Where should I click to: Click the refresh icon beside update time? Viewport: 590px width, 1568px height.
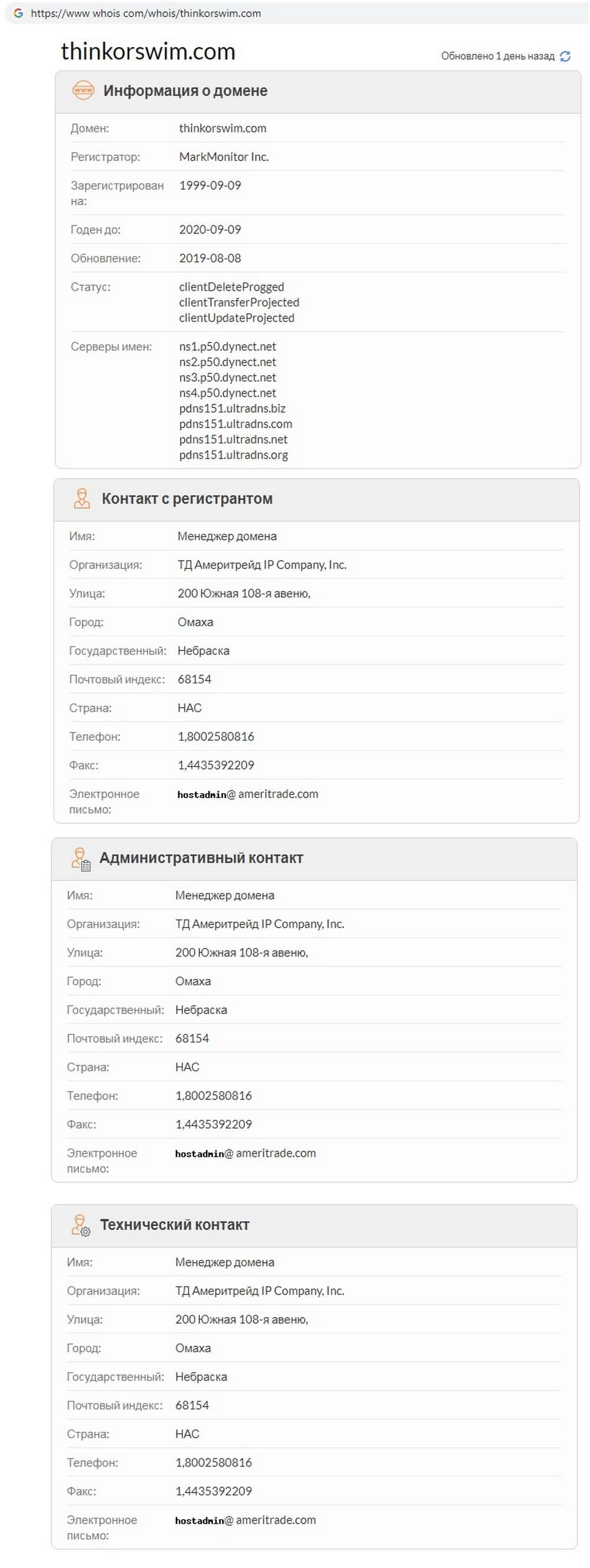pyautogui.click(x=565, y=56)
